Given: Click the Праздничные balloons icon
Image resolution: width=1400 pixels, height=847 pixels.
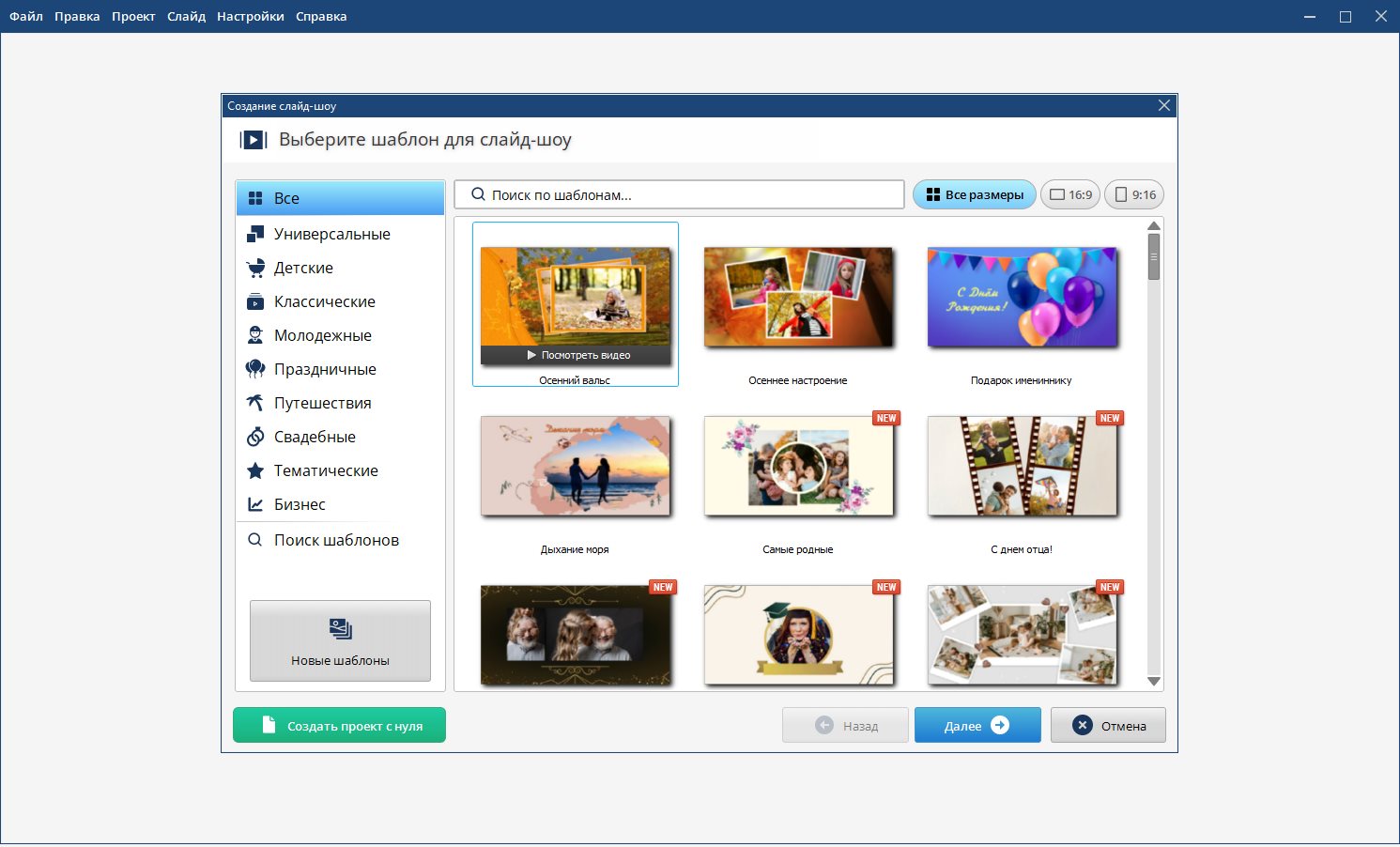Looking at the screenshot, I should [x=255, y=370].
